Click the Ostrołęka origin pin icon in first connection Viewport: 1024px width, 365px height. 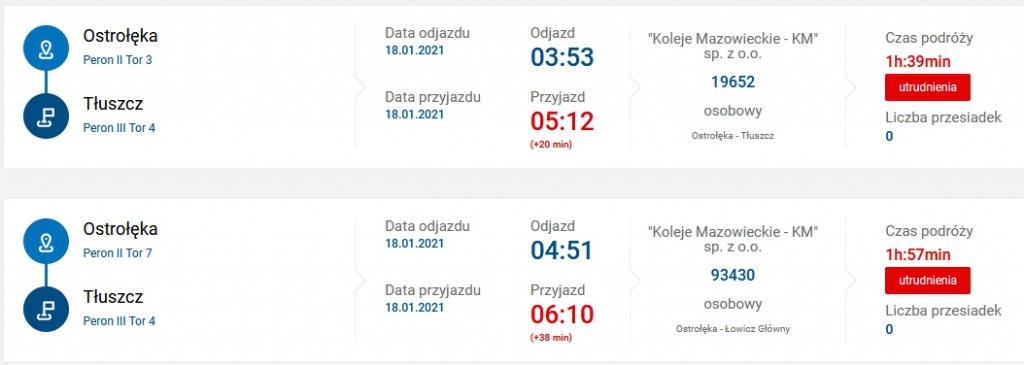point(46,48)
